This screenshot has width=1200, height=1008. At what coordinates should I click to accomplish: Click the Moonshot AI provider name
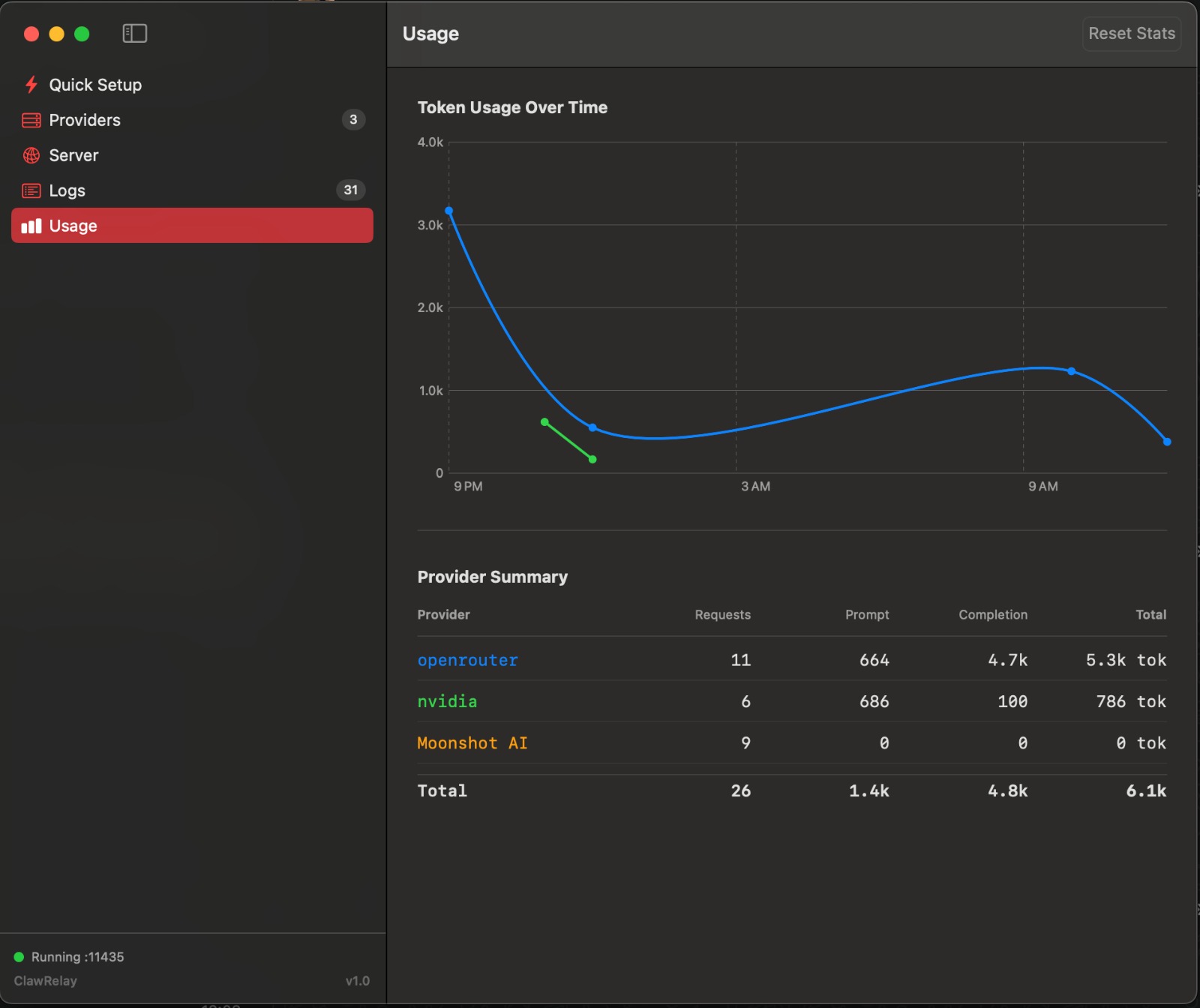click(x=472, y=742)
